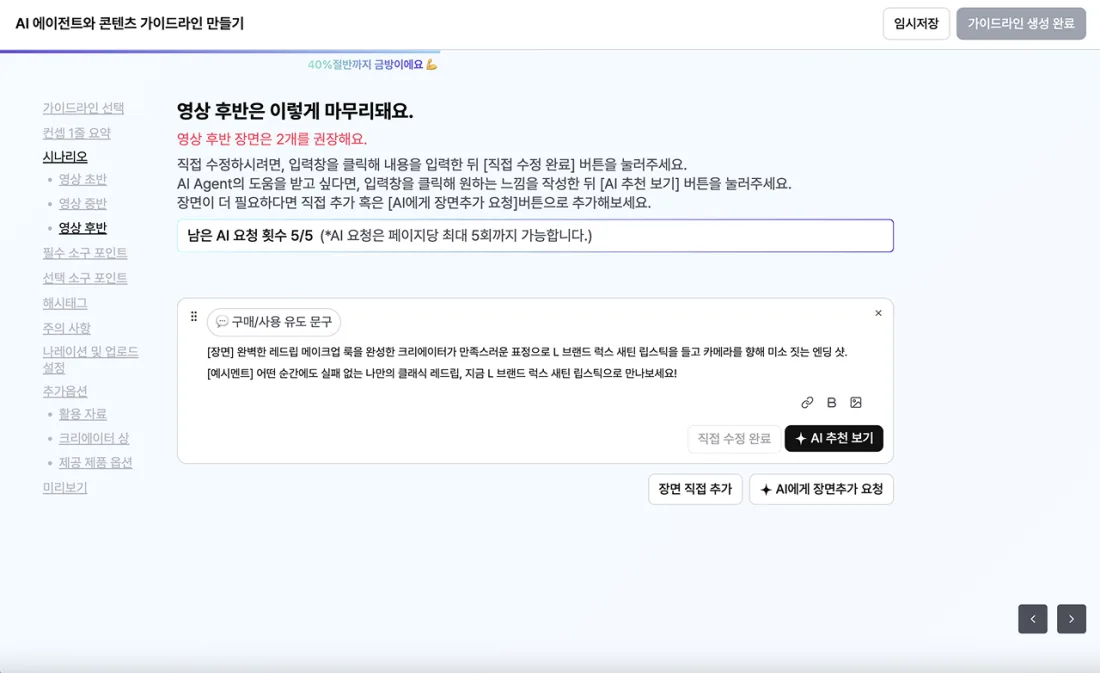The height and width of the screenshot is (673, 1100).
Task: Open 선택 소구 포인트 in sidebar
Action: coord(85,278)
